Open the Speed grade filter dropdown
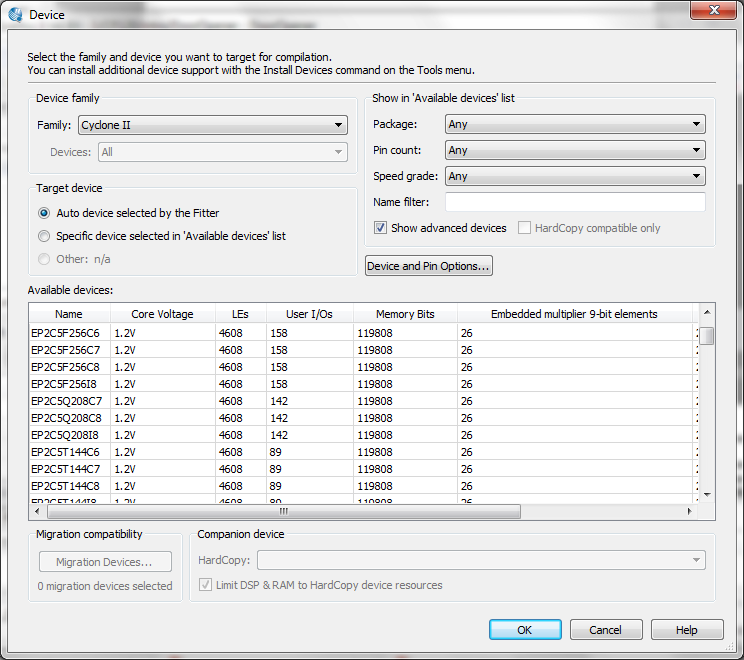744x660 pixels. pos(575,176)
